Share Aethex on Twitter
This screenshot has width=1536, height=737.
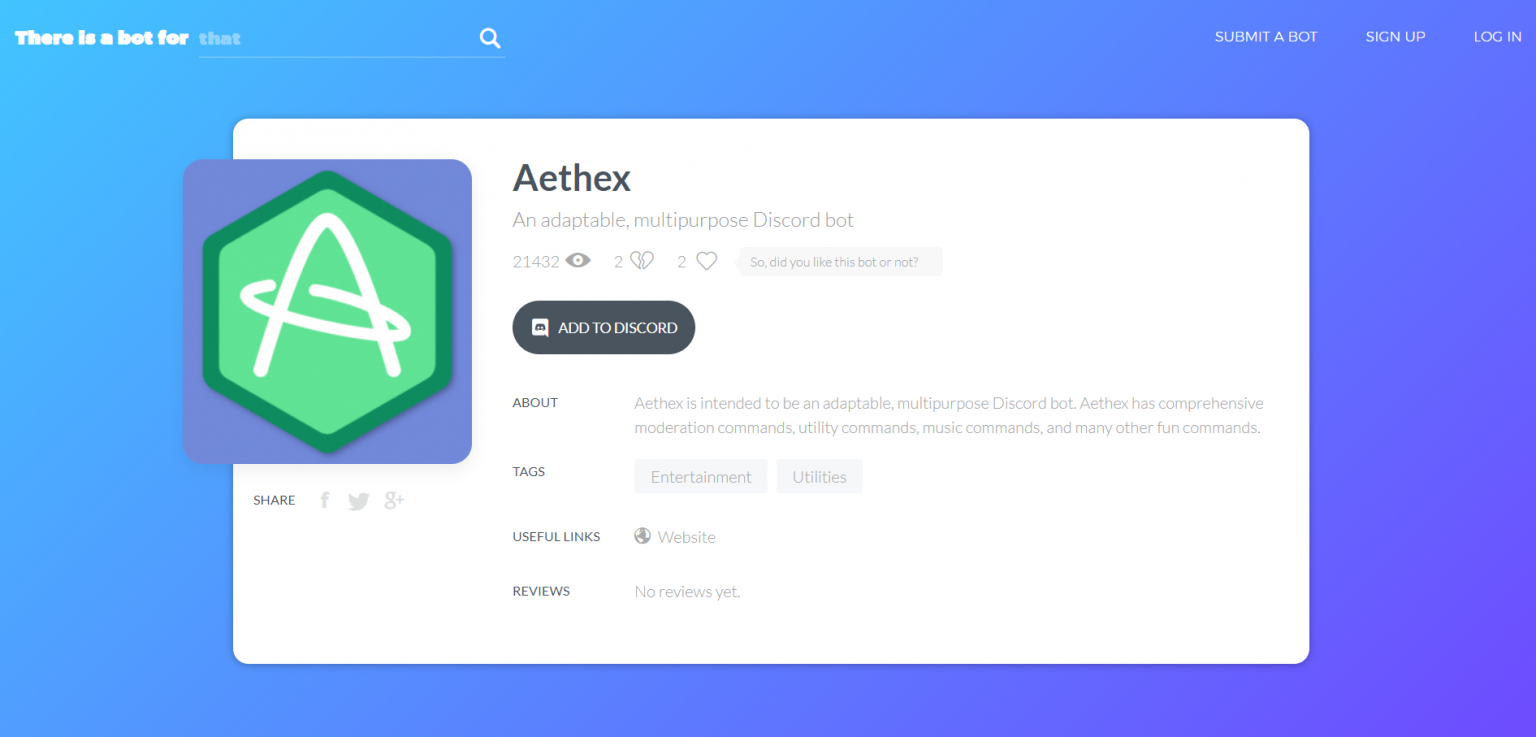tap(358, 500)
